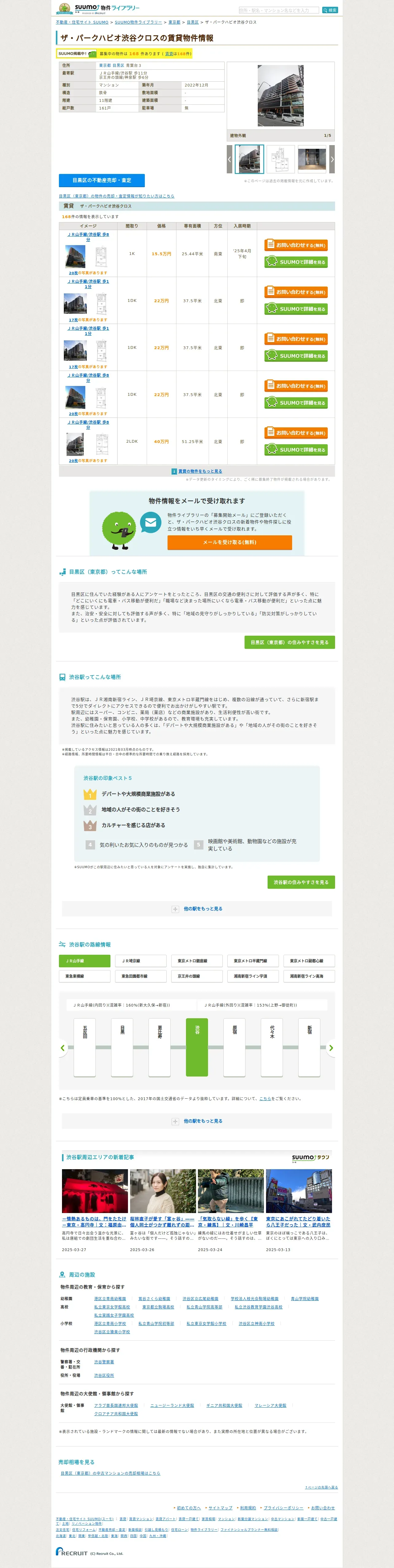The width and height of the screenshot is (394, 1568).
Task: Click SUUMOで詳細を見る for the 15.5万円 listing
Action: tap(296, 262)
